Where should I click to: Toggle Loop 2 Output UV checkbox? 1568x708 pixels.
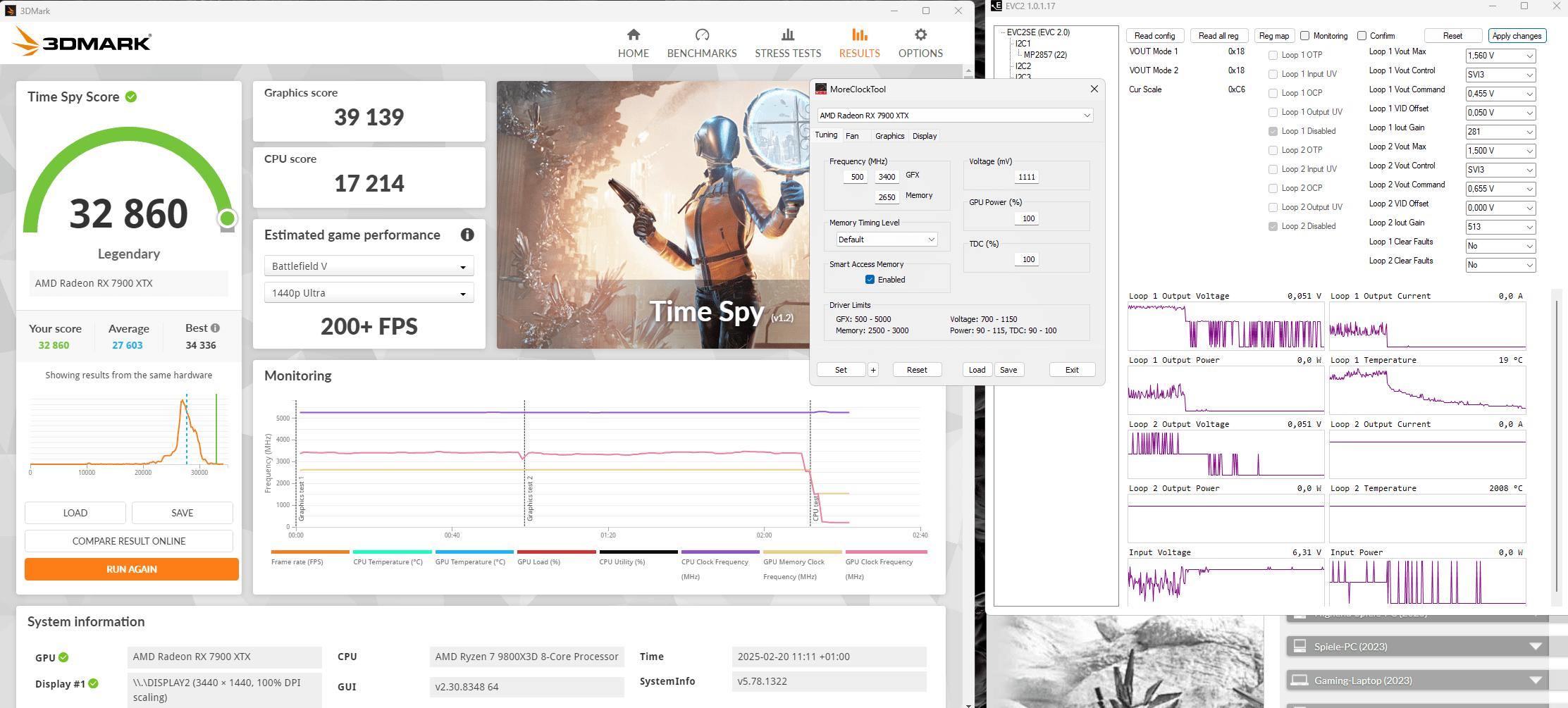tap(1273, 207)
